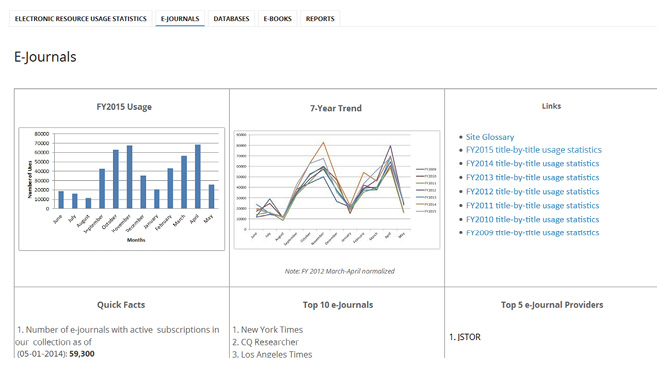The image size is (657, 369).
Task: Click the E-Journals page heading
Action: click(x=45, y=57)
